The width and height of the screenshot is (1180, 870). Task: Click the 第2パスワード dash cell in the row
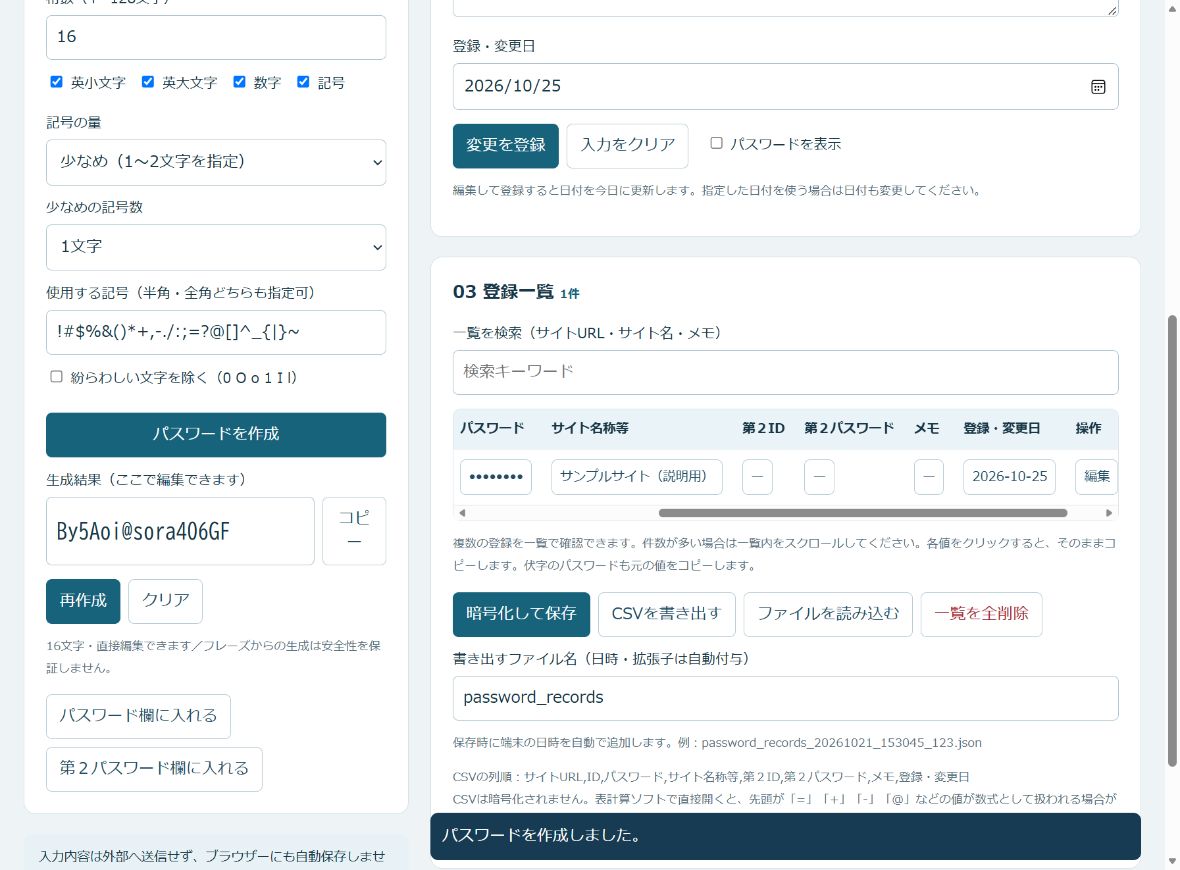pos(819,476)
